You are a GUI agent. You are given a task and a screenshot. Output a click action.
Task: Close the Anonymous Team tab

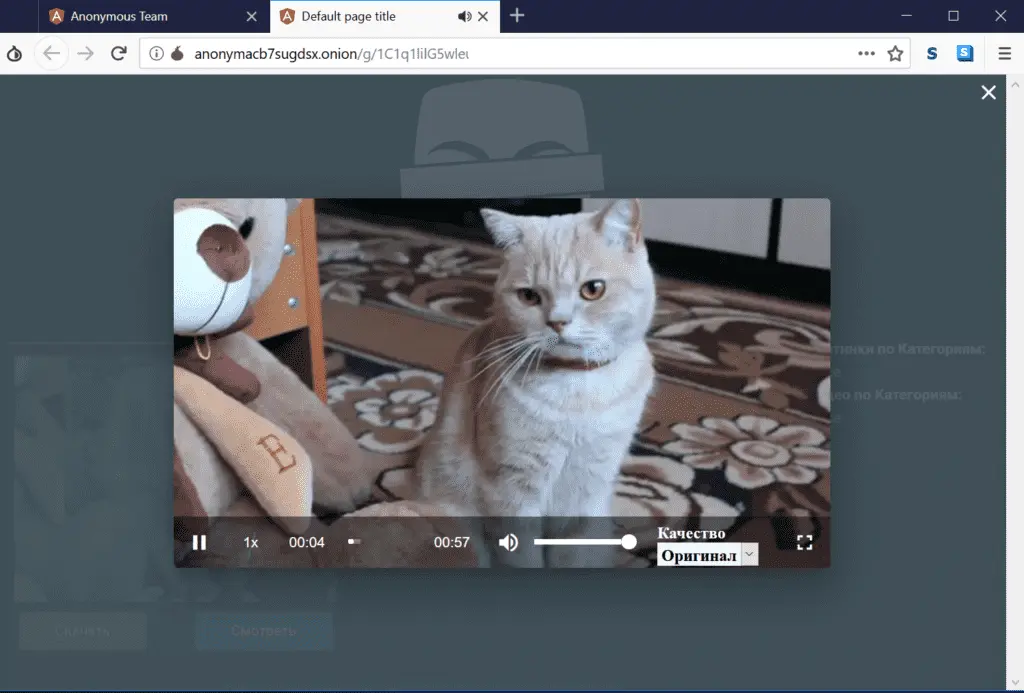click(252, 16)
